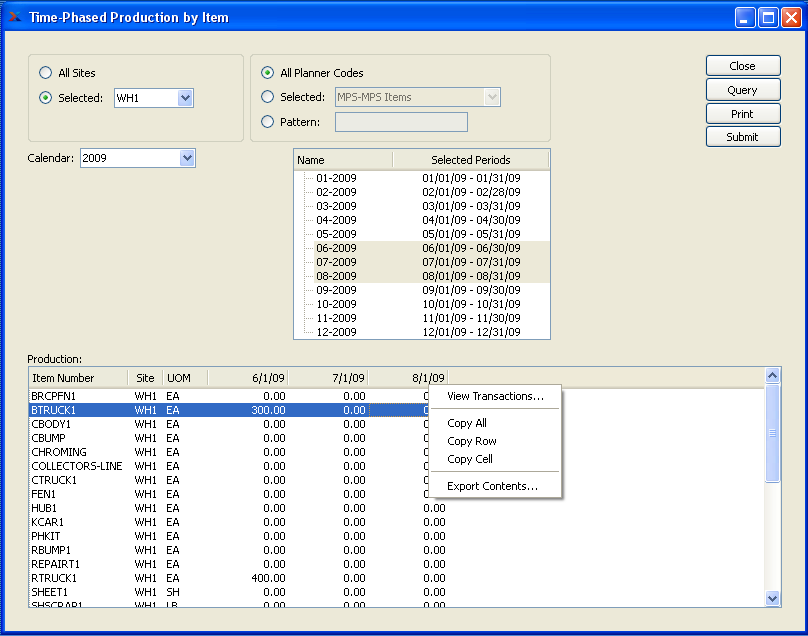This screenshot has height=636, width=808.
Task: Choose the Selected site radio button
Action: pos(45,98)
